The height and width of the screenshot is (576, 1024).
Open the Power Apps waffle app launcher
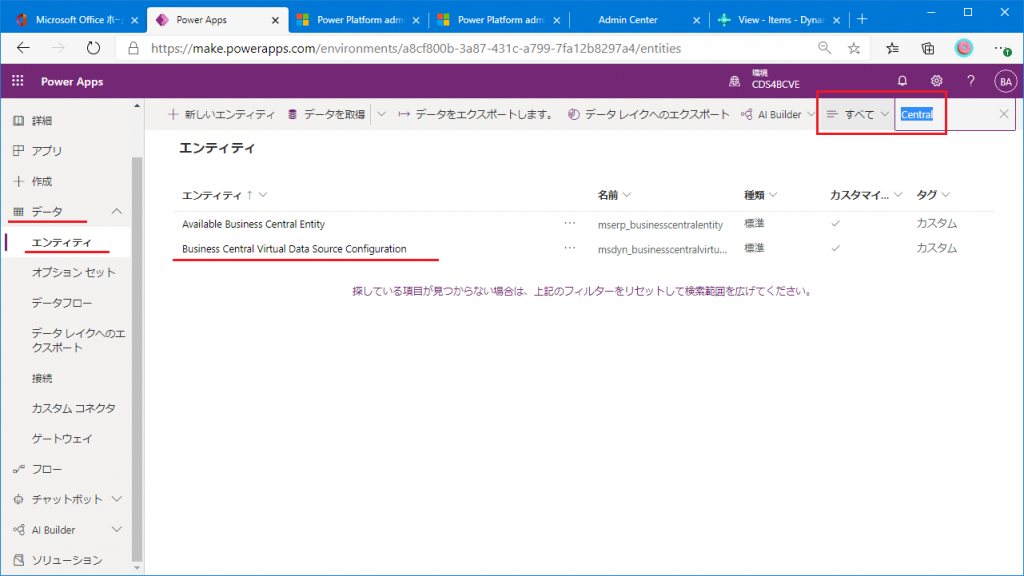17,82
